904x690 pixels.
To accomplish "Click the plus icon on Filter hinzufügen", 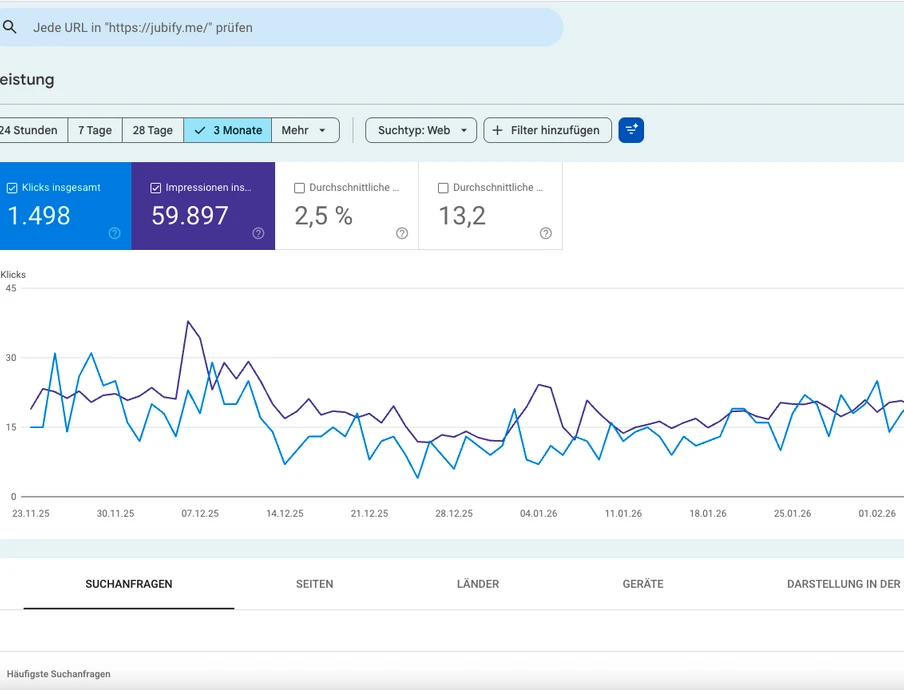I will click(496, 130).
